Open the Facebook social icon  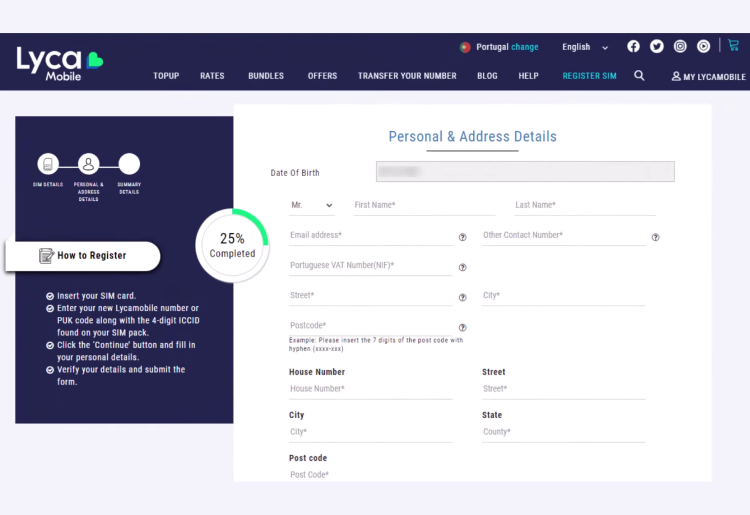point(633,46)
